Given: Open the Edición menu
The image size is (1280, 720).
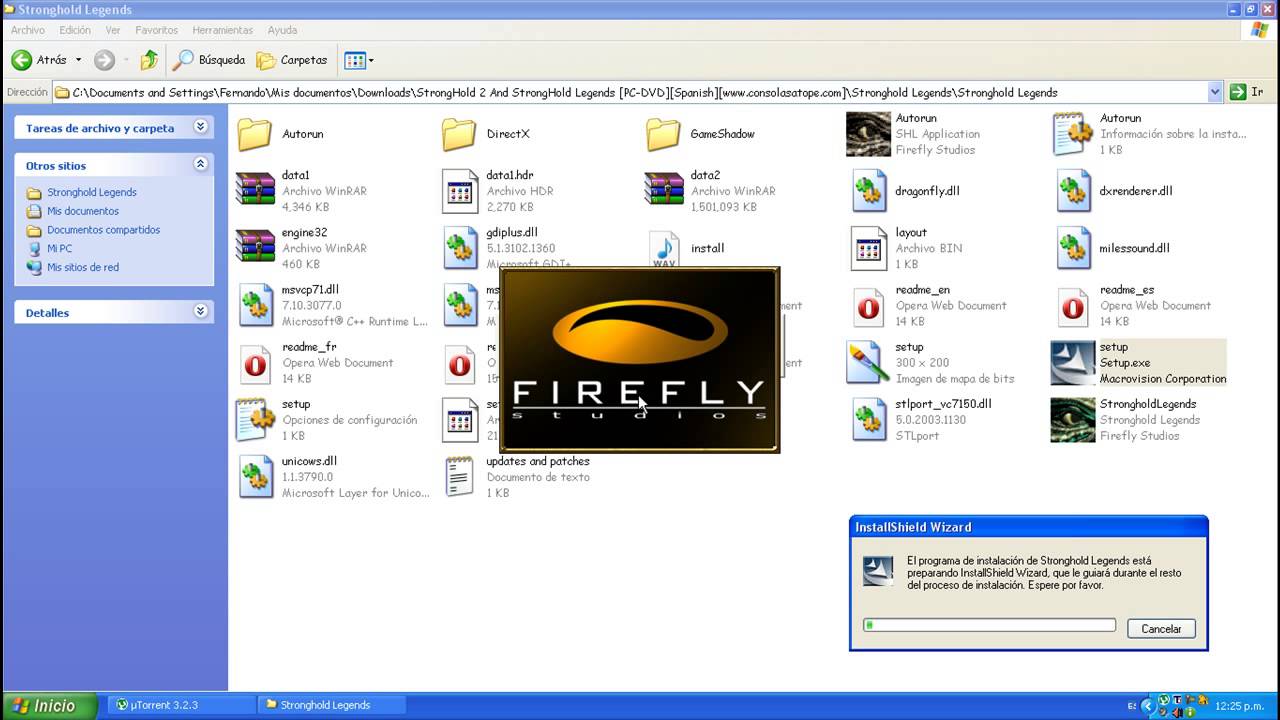Looking at the screenshot, I should (75, 30).
